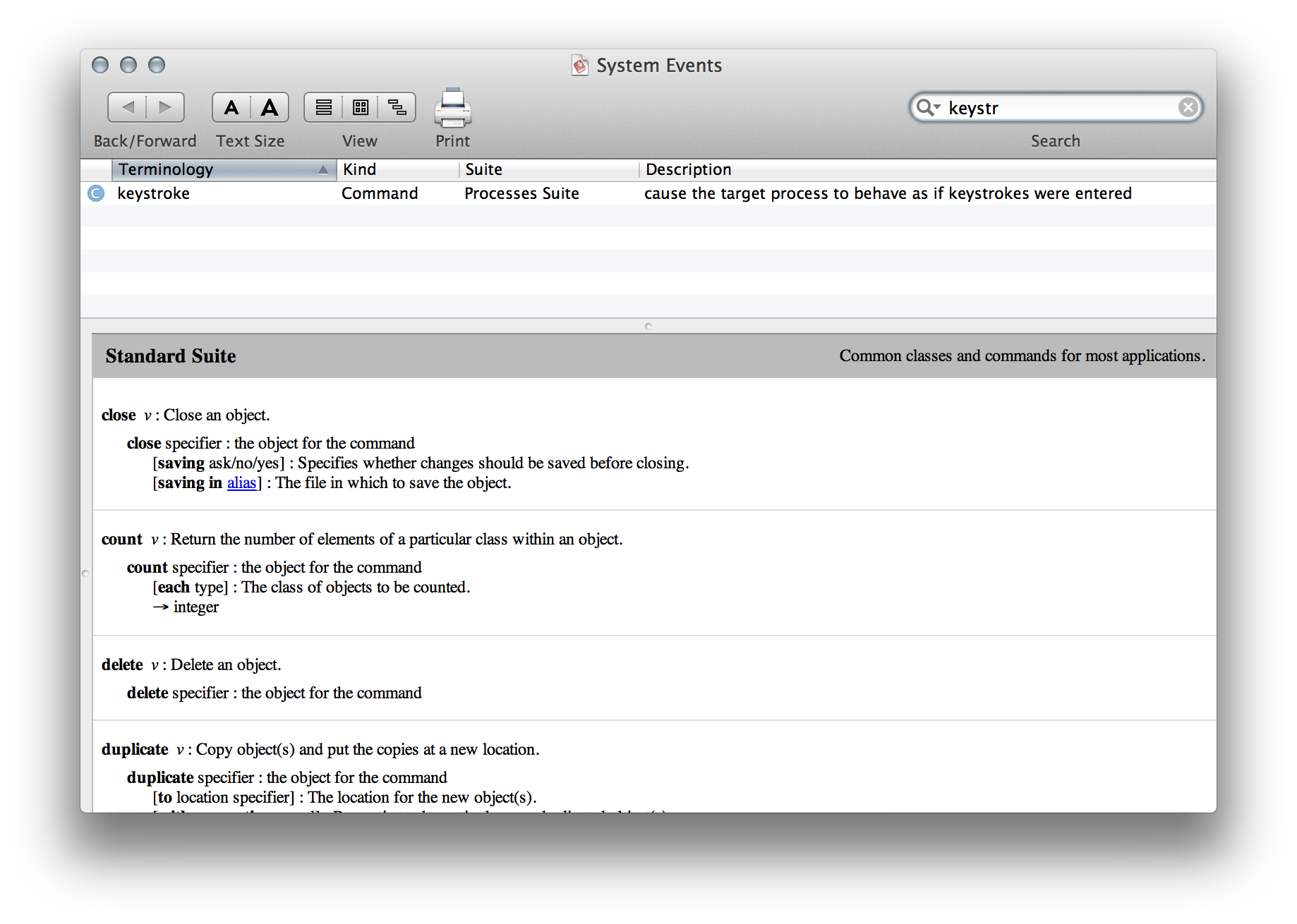
Task: Grab the horizontal split pane handle
Action: pyautogui.click(x=648, y=326)
